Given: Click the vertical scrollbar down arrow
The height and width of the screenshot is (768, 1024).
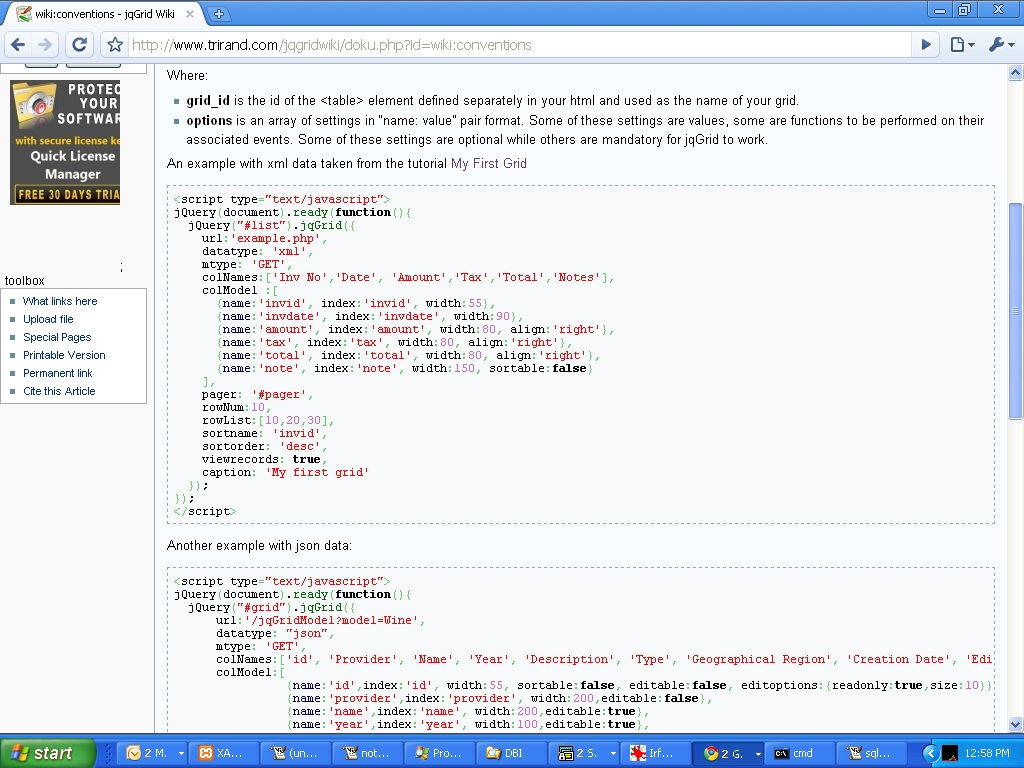Looking at the screenshot, I should (1015, 724).
